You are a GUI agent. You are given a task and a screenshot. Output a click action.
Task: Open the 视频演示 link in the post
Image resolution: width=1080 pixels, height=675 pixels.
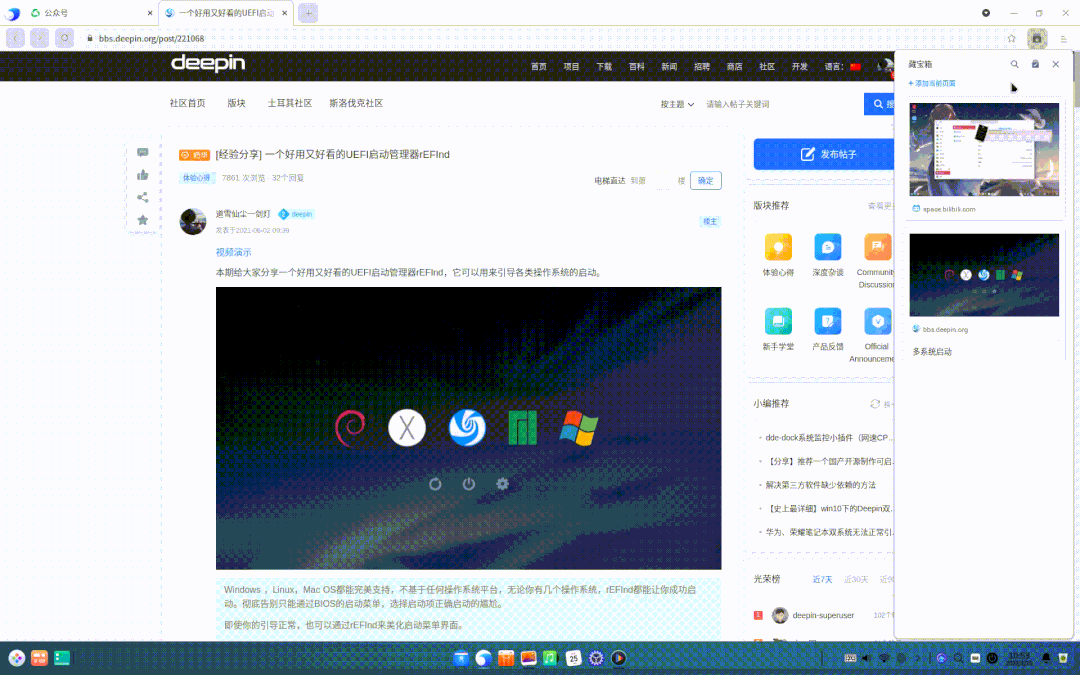point(233,251)
